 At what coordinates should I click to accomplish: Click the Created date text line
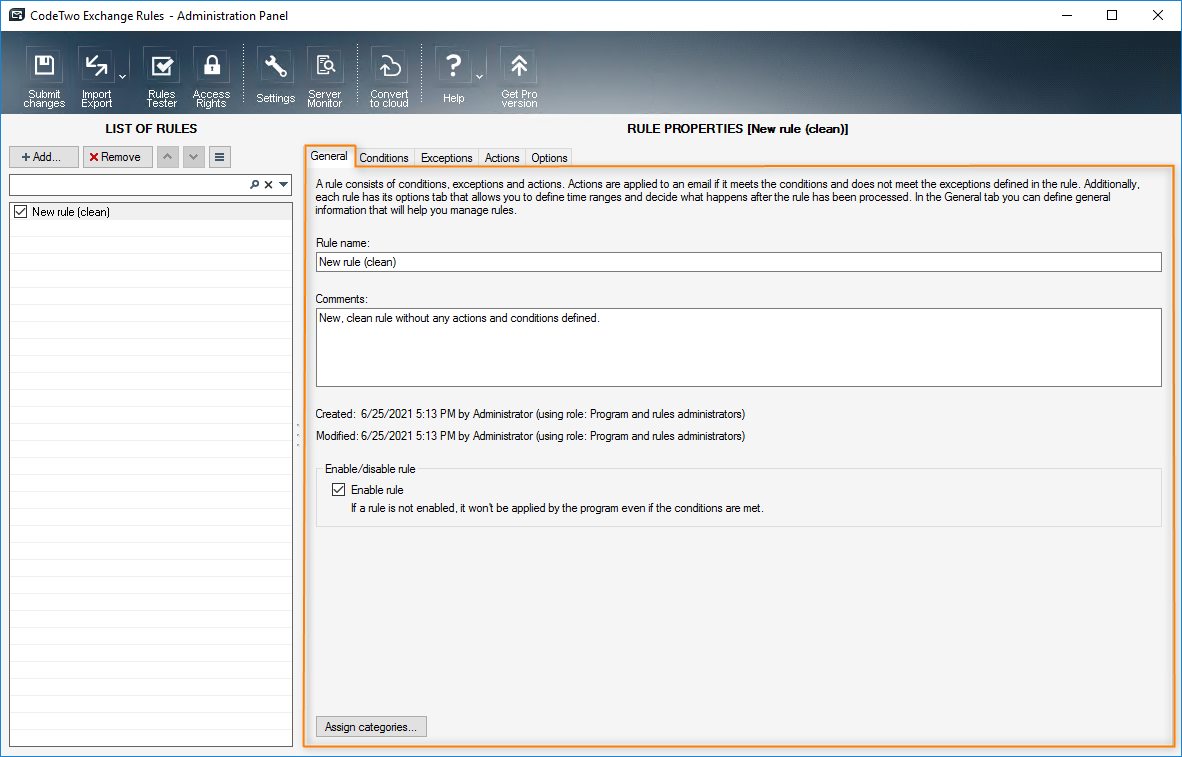530,414
